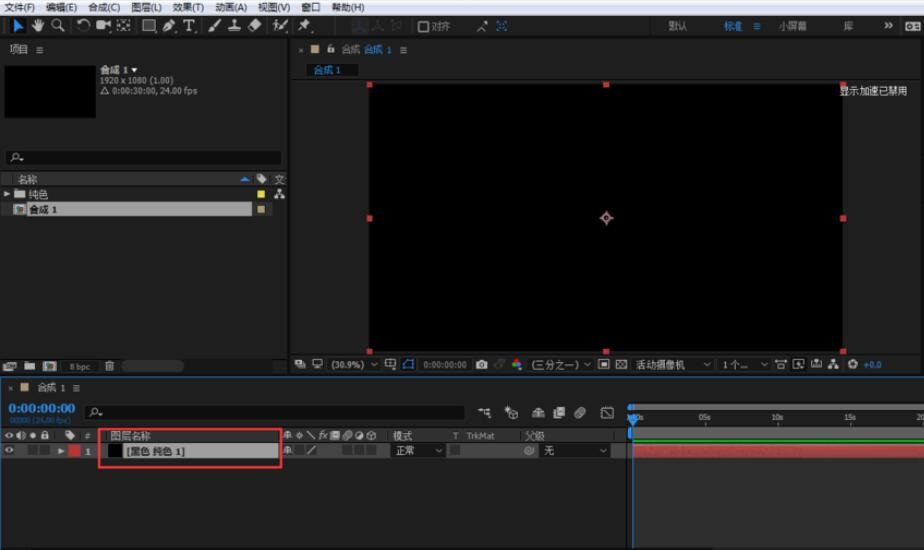The width and height of the screenshot is (924, 550).
Task: Toggle shy switch for 黑色 纯色 1 layer
Action: (x=288, y=450)
